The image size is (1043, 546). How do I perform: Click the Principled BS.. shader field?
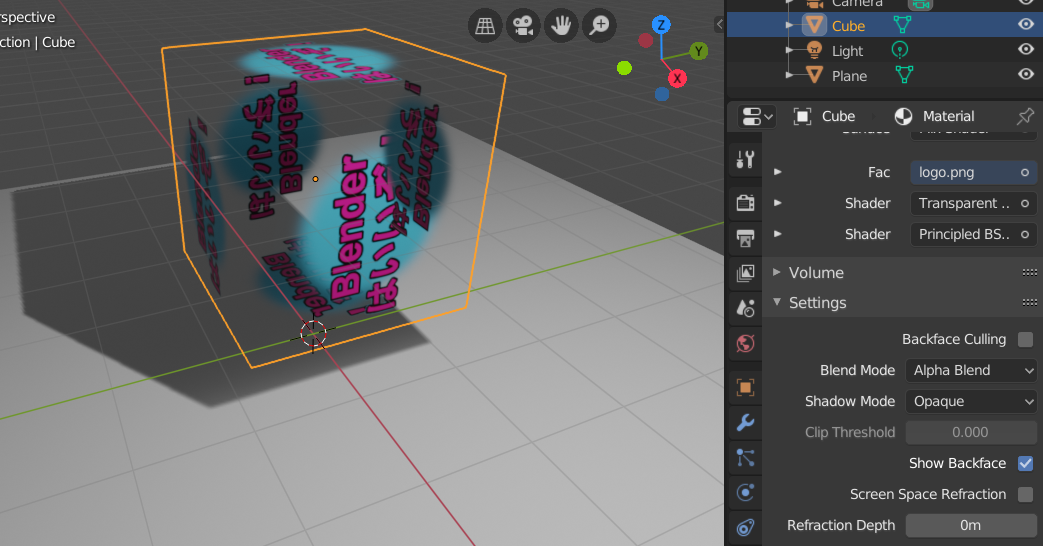[x=973, y=234]
